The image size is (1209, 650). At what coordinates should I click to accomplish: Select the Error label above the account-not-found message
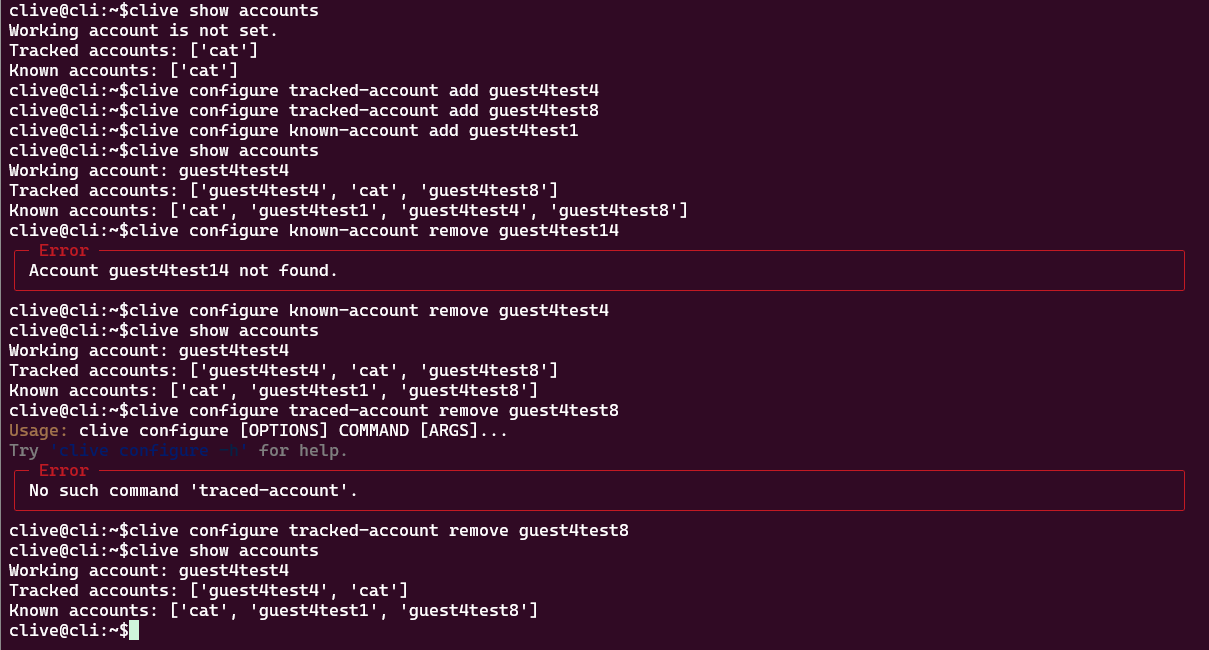click(x=63, y=250)
